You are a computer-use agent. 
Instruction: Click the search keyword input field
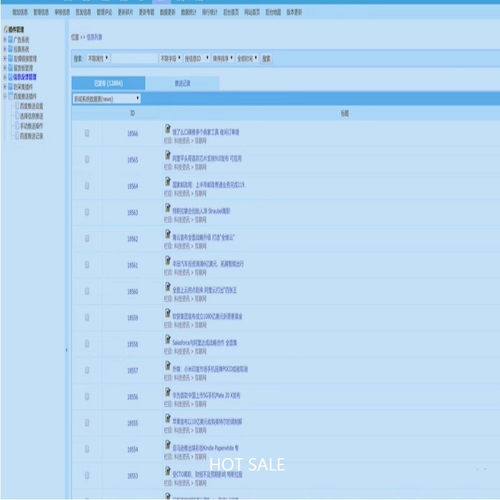click(135, 59)
